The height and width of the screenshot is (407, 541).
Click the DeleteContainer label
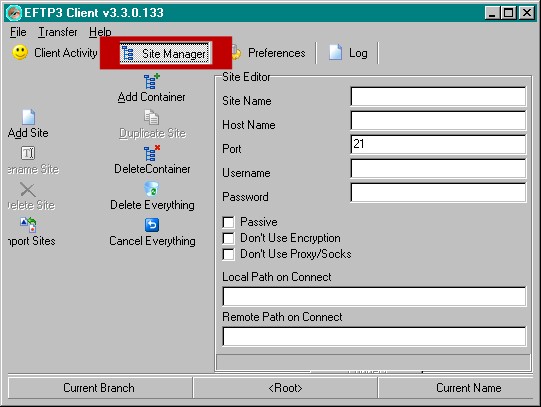coord(152,169)
